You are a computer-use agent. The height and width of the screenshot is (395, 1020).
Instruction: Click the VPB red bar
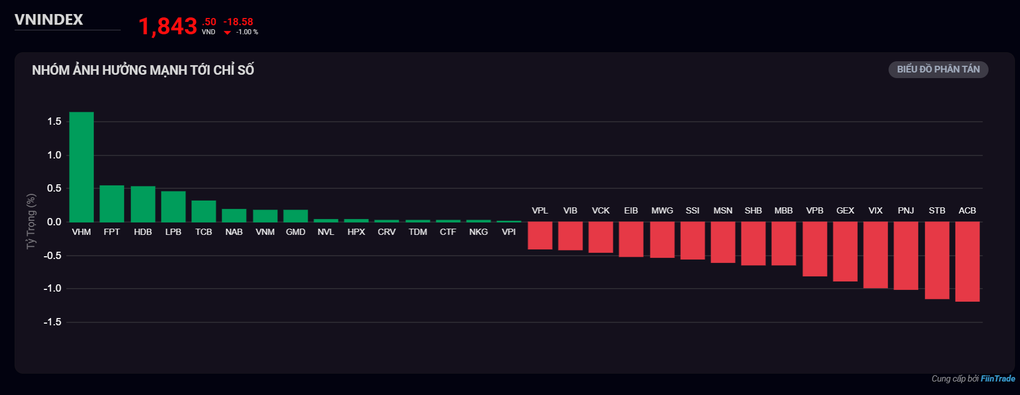[815, 249]
